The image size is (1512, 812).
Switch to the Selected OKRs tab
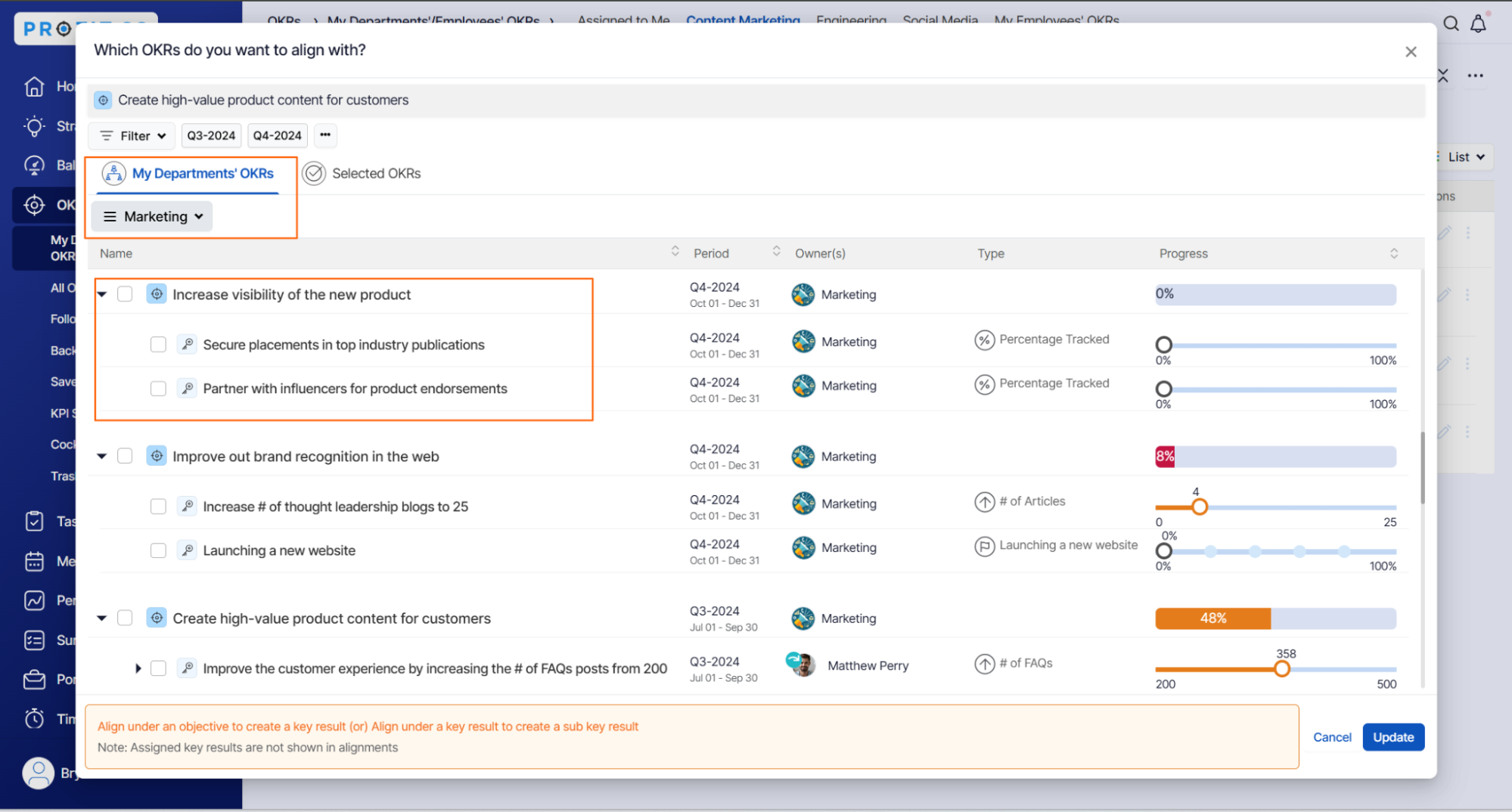pos(362,174)
